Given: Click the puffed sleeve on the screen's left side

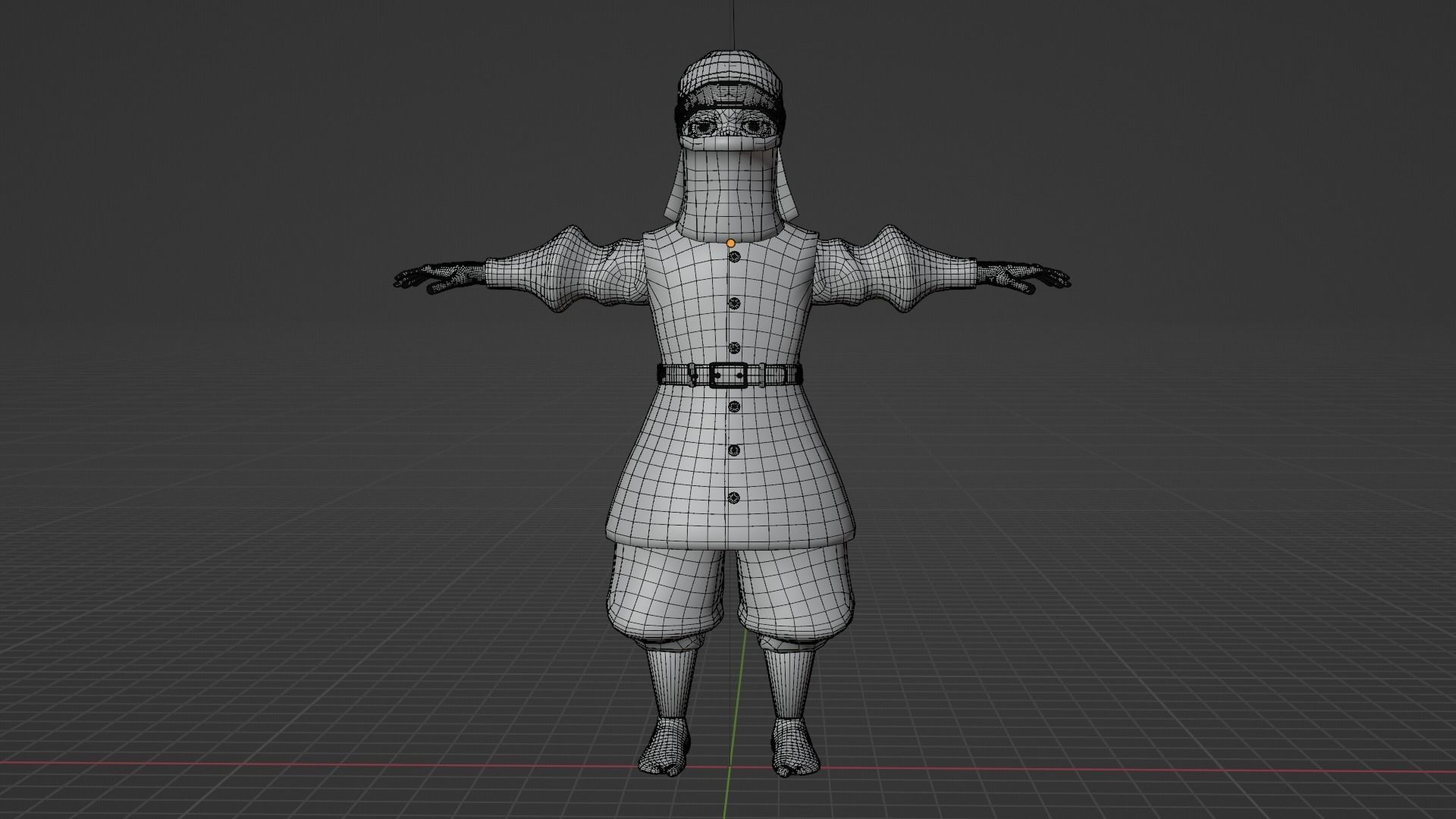Looking at the screenshot, I should point(565,269).
